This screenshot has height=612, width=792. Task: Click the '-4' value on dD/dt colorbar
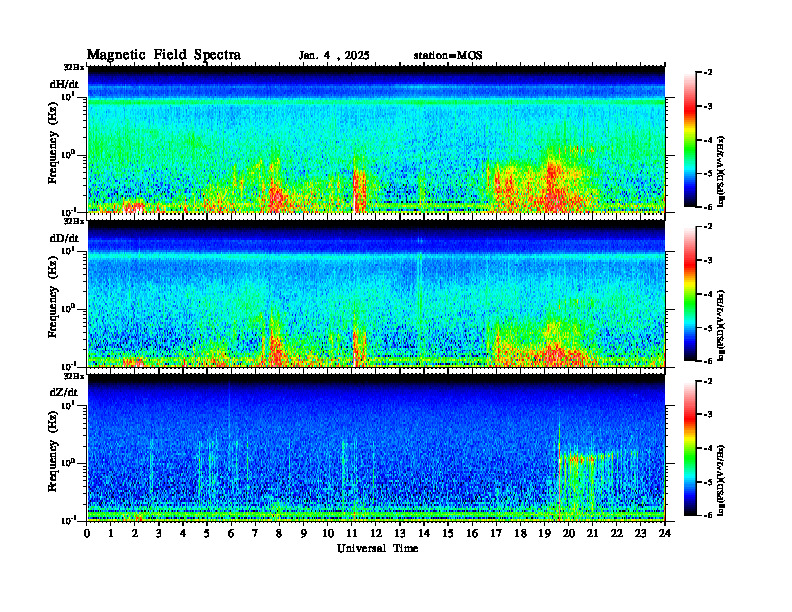(x=708, y=294)
